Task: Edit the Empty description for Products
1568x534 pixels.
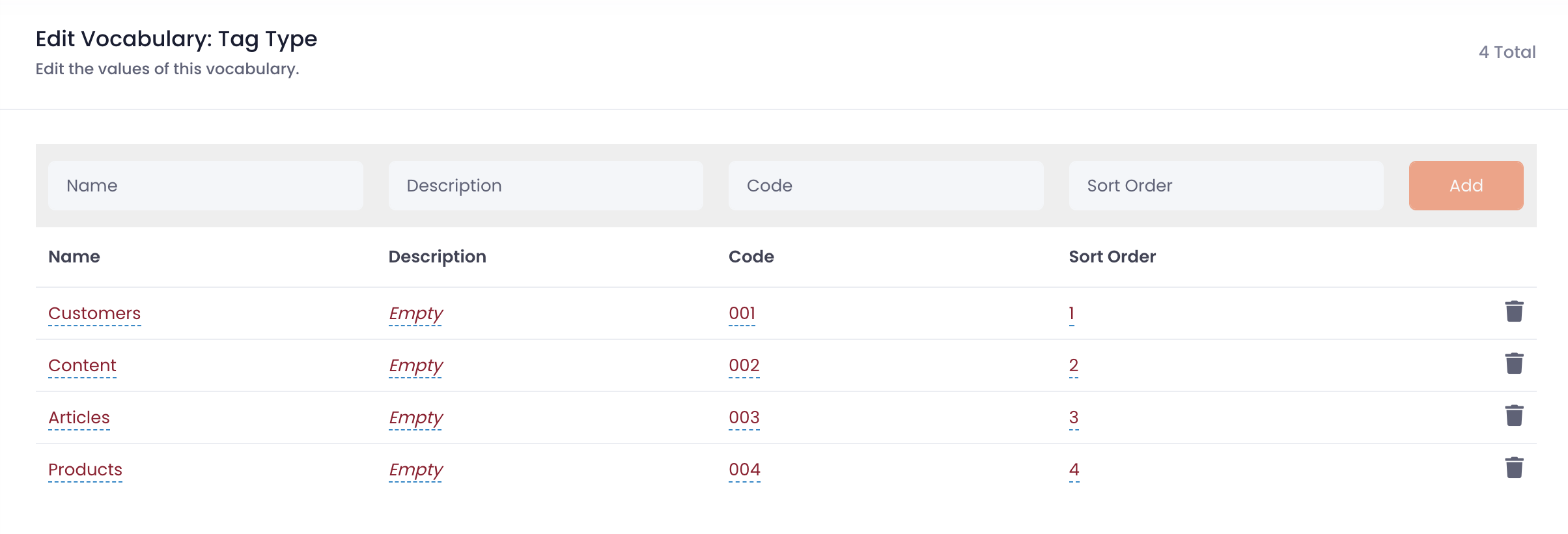Action: point(415,470)
